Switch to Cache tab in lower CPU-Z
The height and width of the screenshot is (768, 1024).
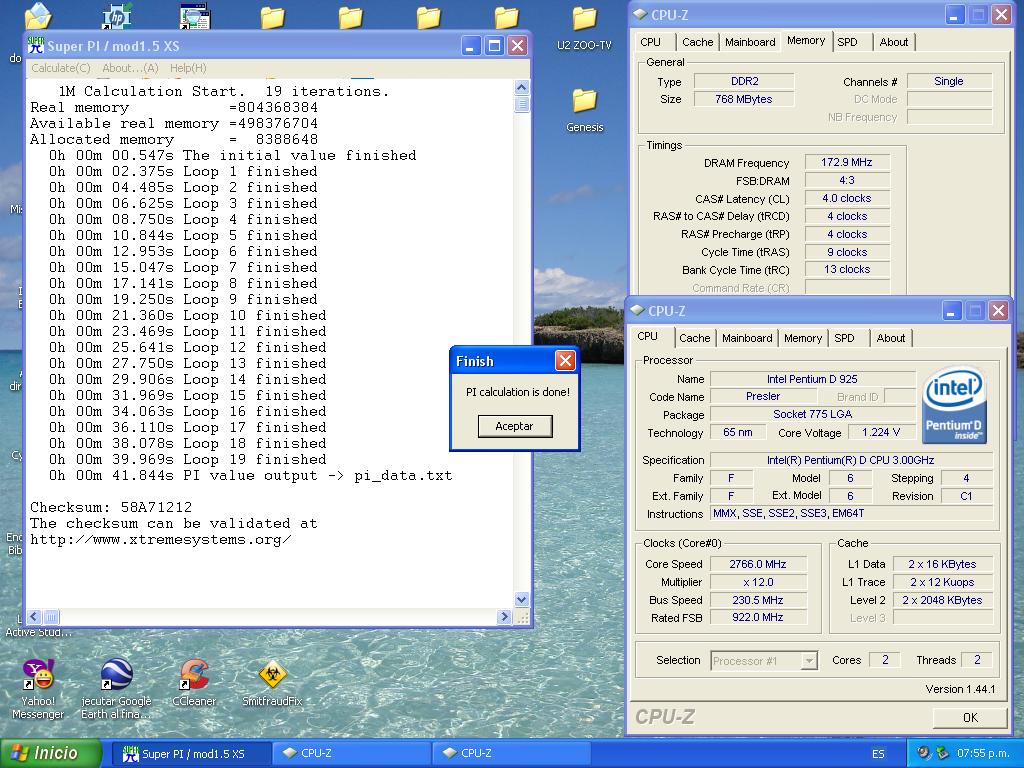pyautogui.click(x=694, y=338)
